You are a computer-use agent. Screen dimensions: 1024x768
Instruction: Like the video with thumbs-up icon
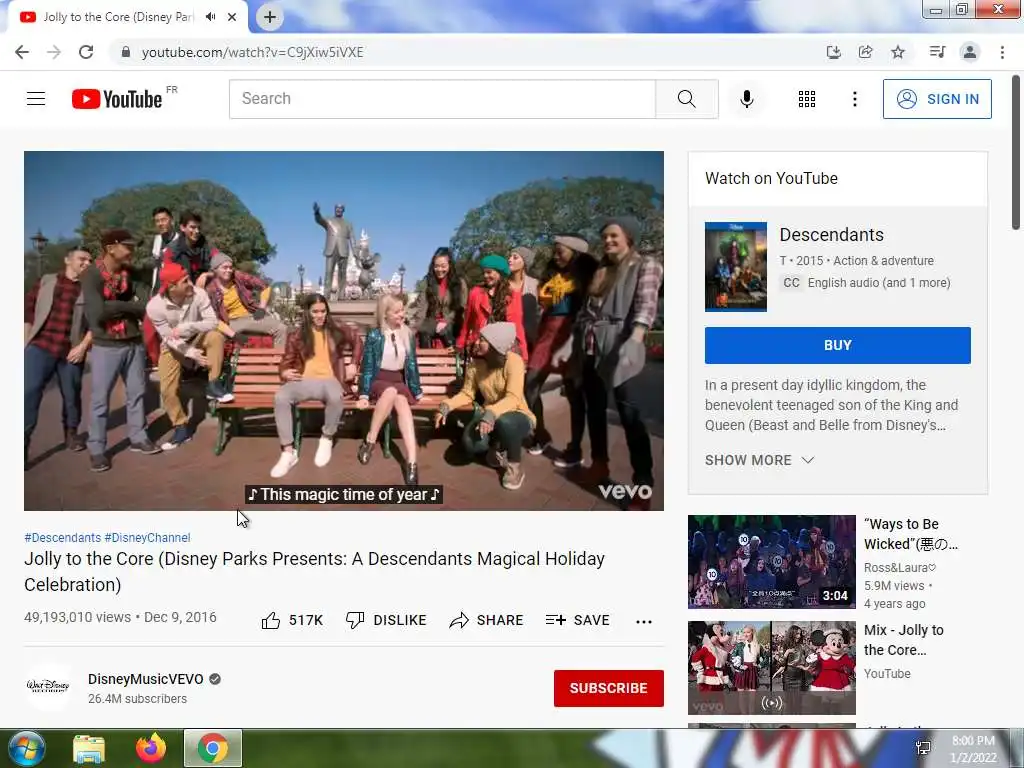click(270, 620)
